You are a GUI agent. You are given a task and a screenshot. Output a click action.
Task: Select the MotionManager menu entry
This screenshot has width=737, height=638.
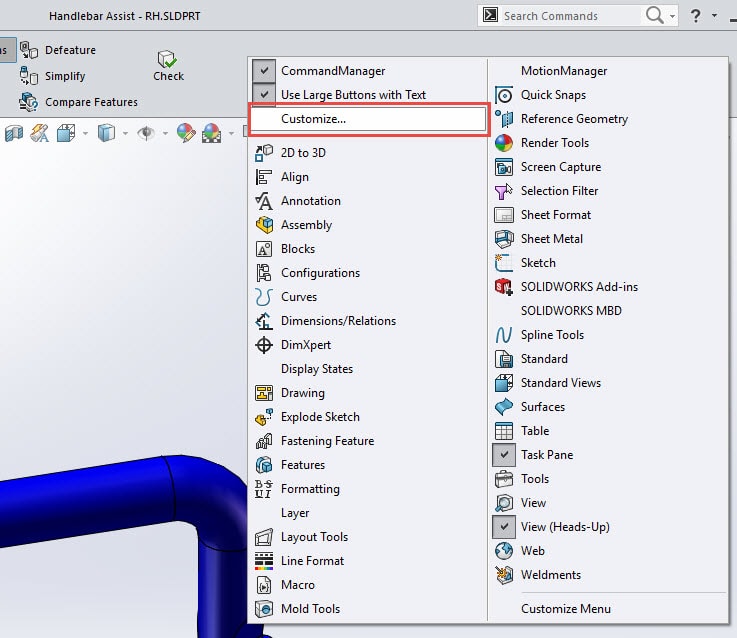(564, 71)
